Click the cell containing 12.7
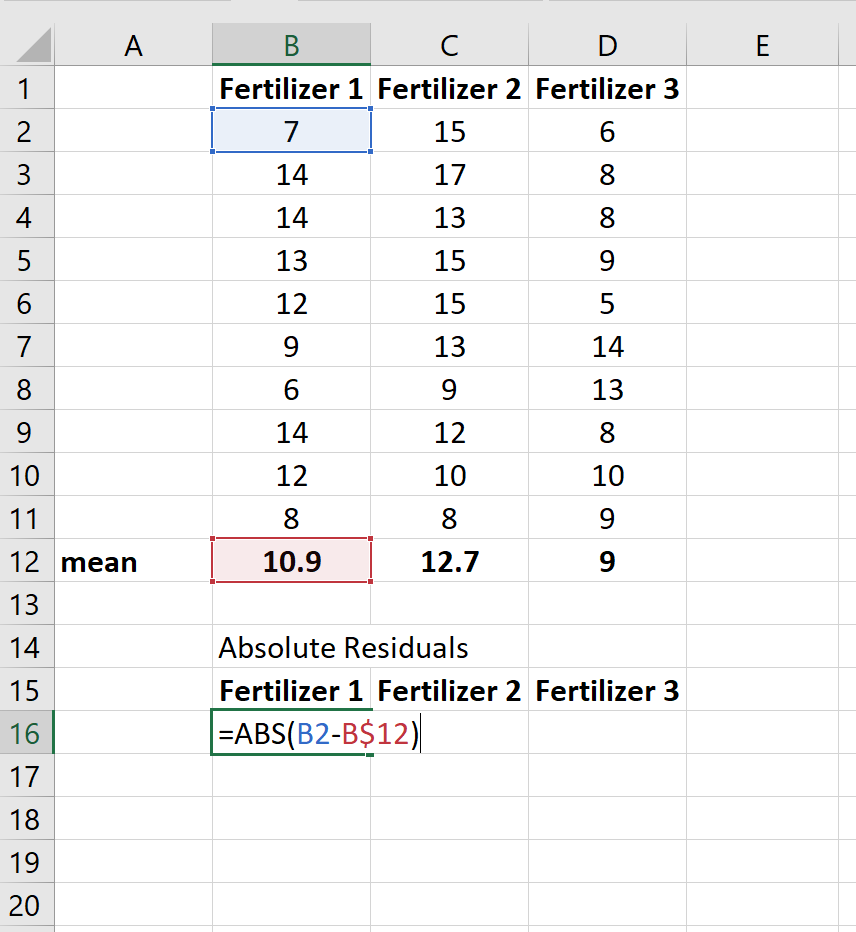 coord(449,562)
